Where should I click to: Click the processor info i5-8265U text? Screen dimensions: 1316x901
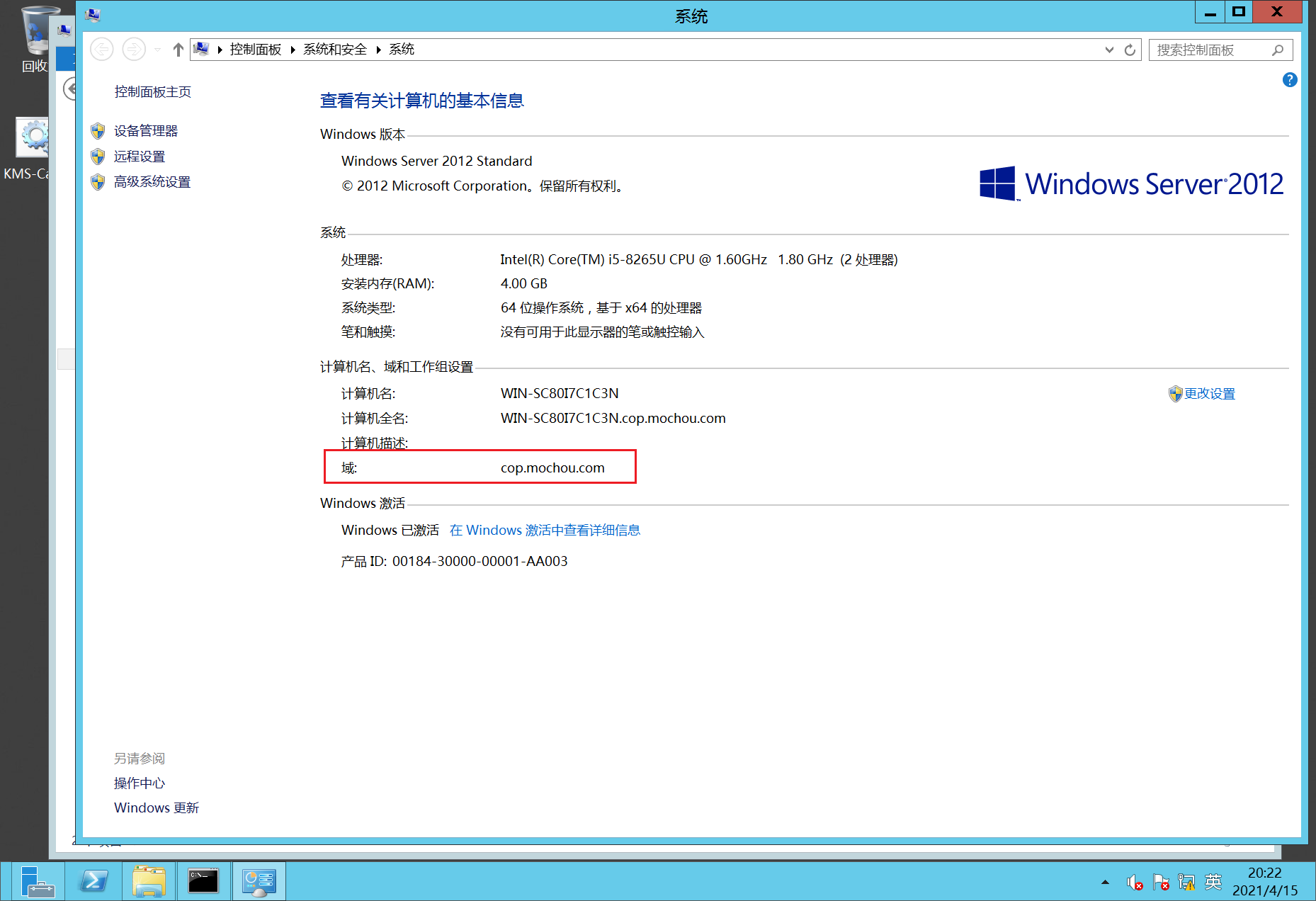(698, 260)
